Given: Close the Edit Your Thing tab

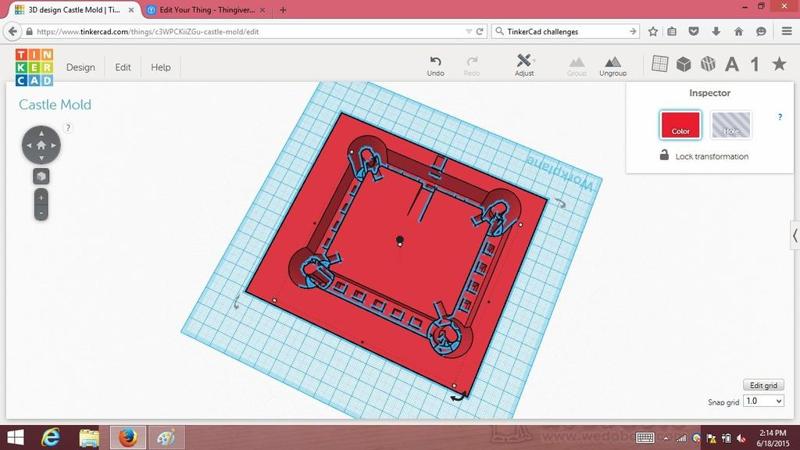Looking at the screenshot, I should tap(262, 10).
